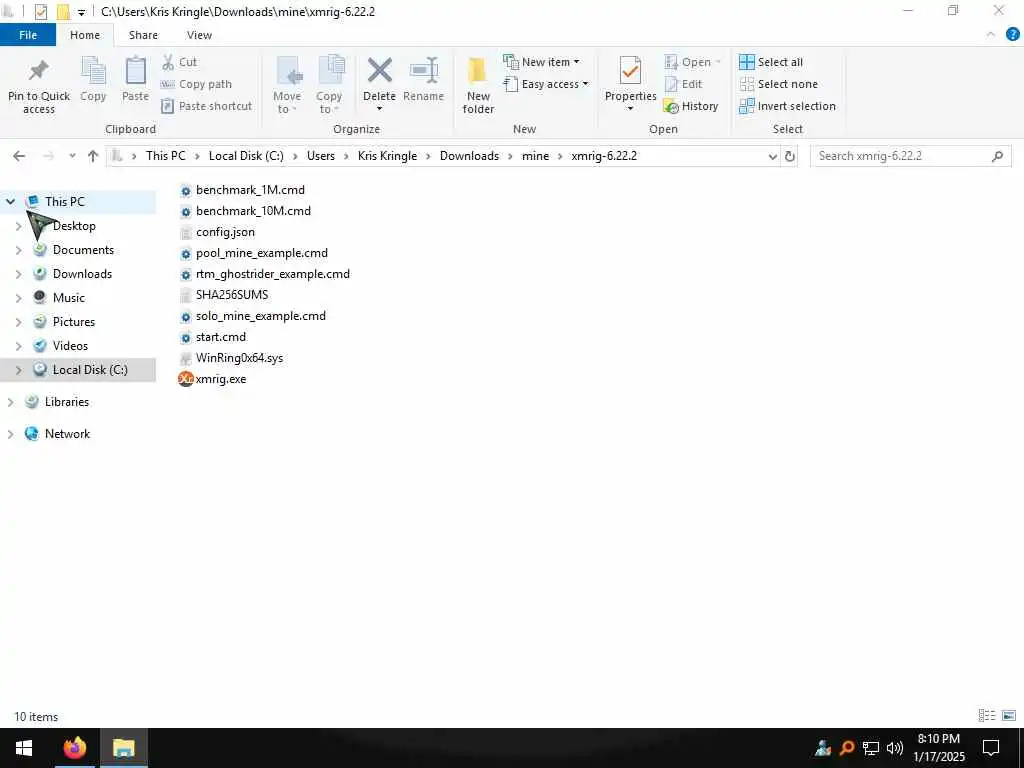This screenshot has height=768, width=1024.
Task: Customize Quick Access Toolbar dropdown
Action: 82,12
